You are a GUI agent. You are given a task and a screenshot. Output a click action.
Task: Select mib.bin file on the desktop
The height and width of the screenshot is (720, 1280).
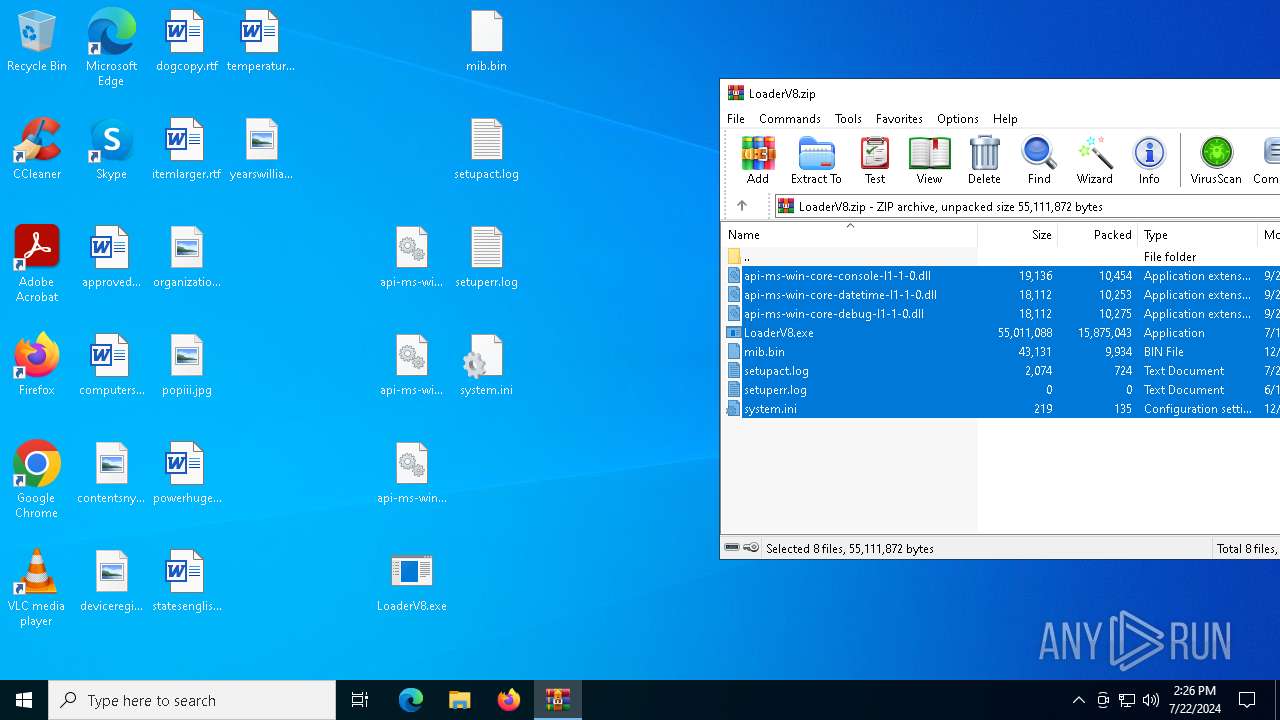point(486,41)
